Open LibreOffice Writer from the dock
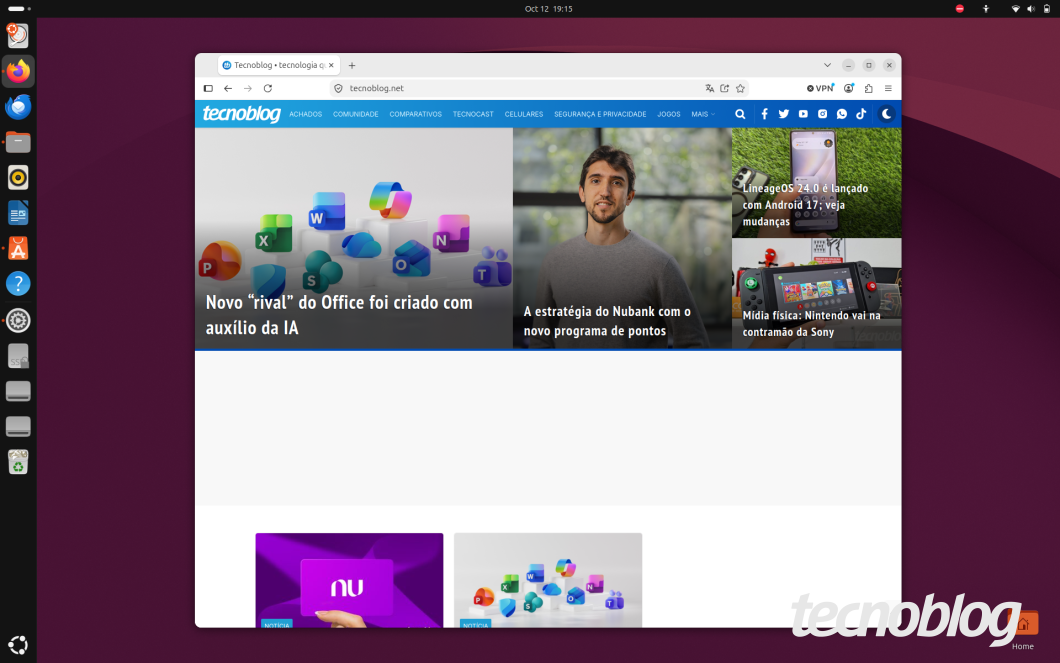 pos(18,214)
